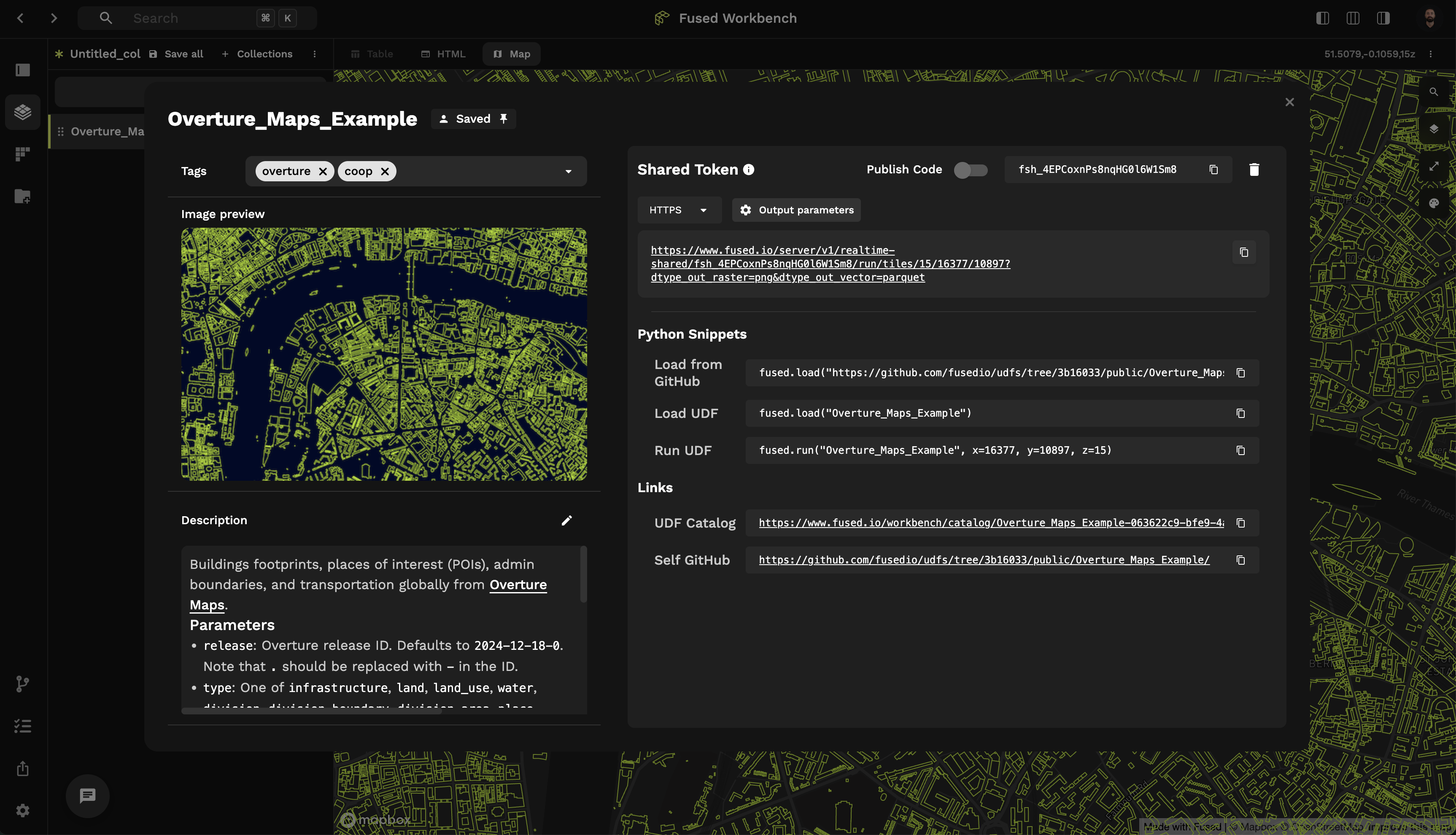Viewport: 1456px width, 835px height.
Task: Click the Saved status badge
Action: click(473, 119)
